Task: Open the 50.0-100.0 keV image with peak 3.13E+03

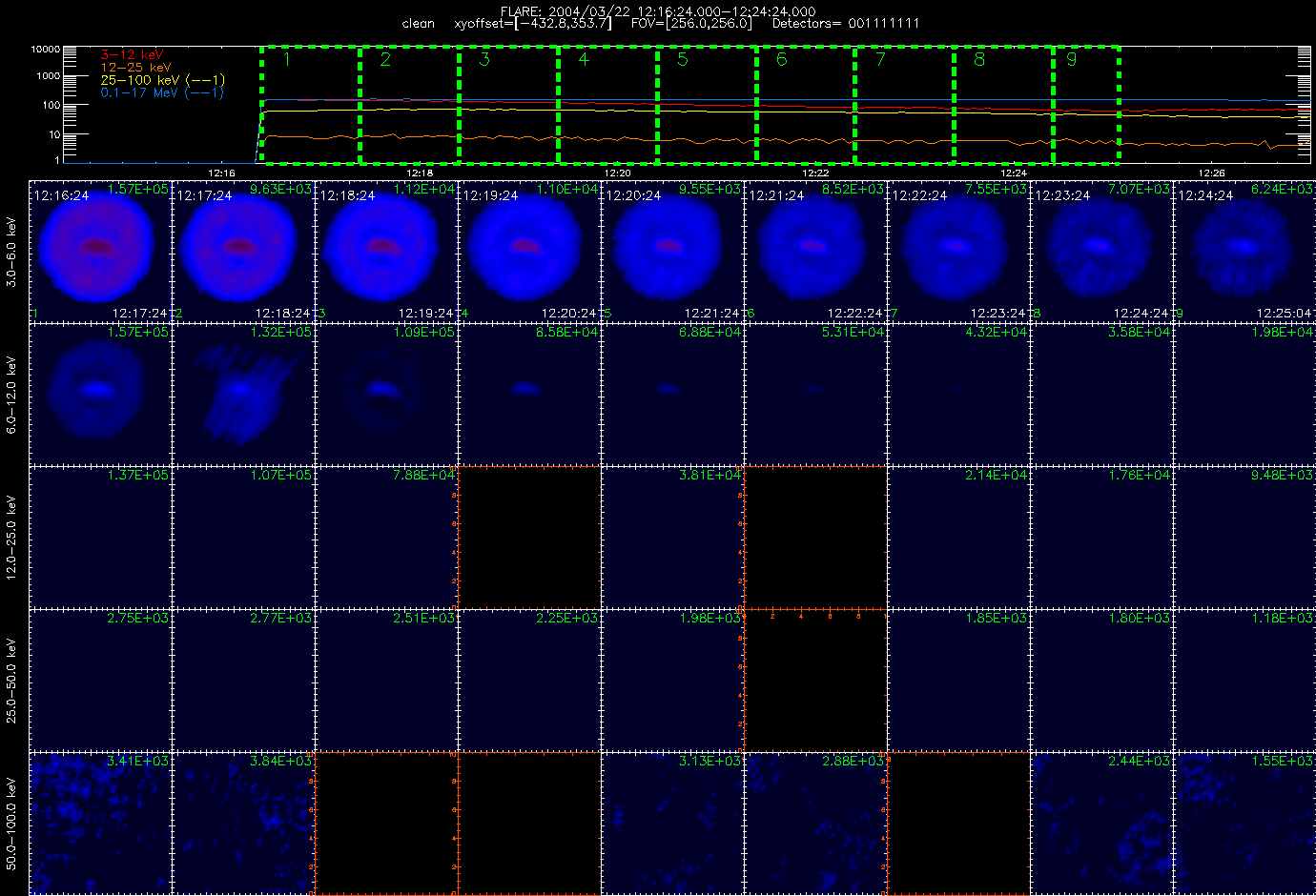Action: (672, 823)
